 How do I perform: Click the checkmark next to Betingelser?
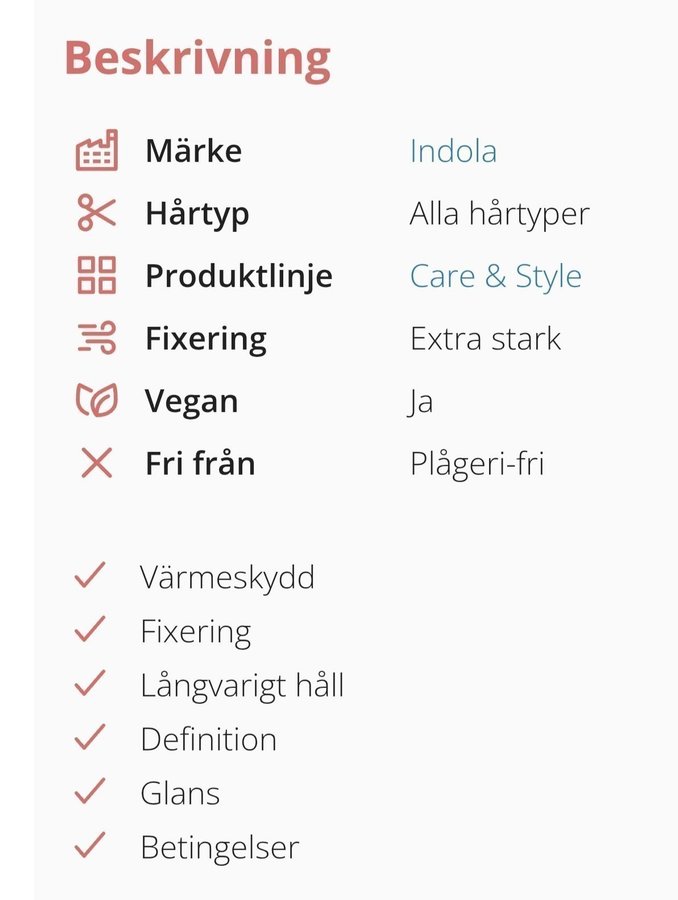pyautogui.click(x=90, y=846)
